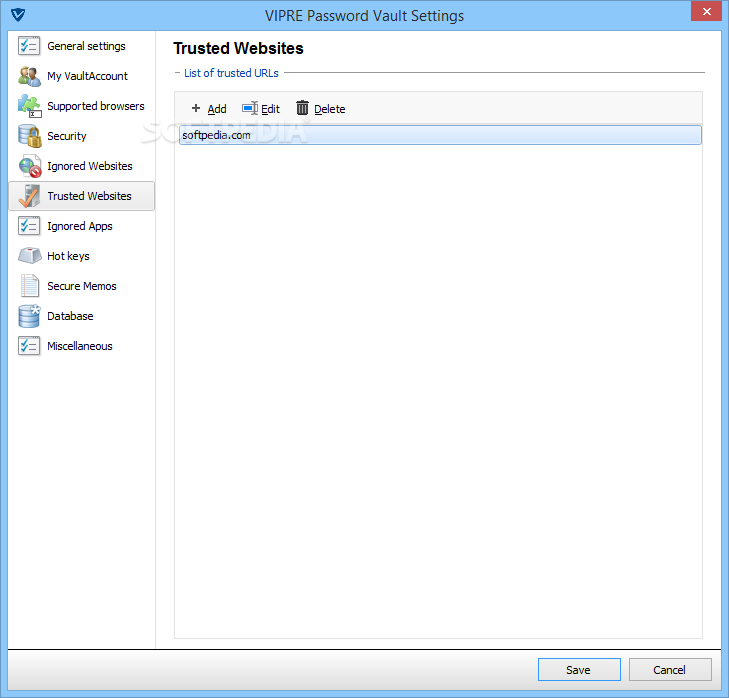The height and width of the screenshot is (698, 729).
Task: Click the Database cylinder icon
Action: (29, 316)
